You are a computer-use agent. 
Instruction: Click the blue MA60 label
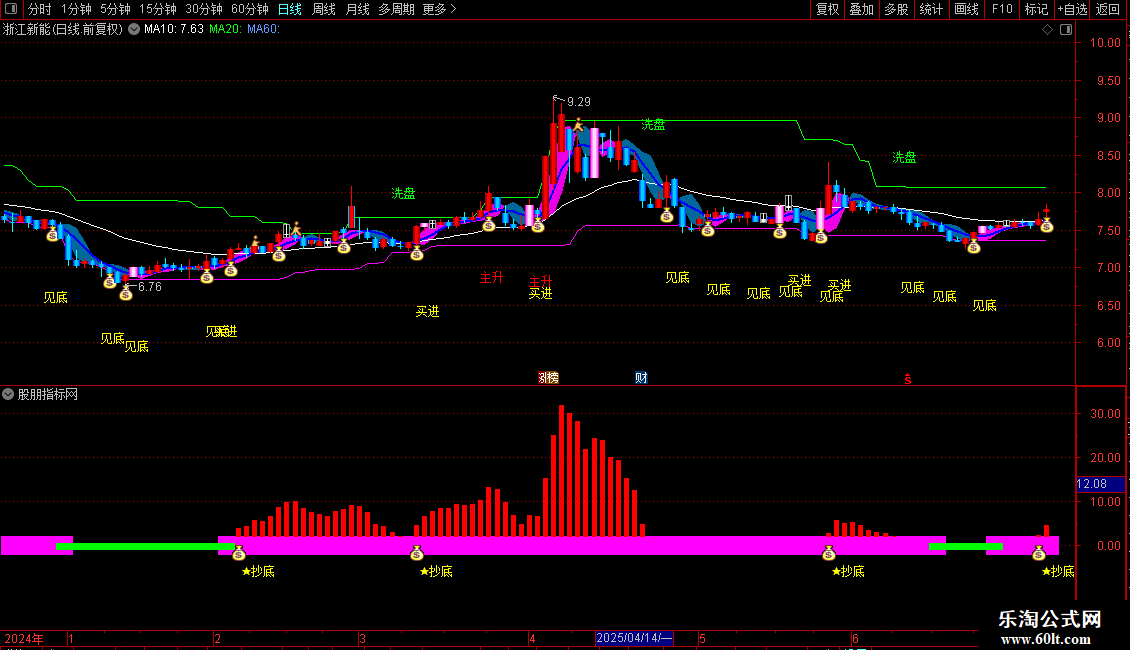(263, 29)
